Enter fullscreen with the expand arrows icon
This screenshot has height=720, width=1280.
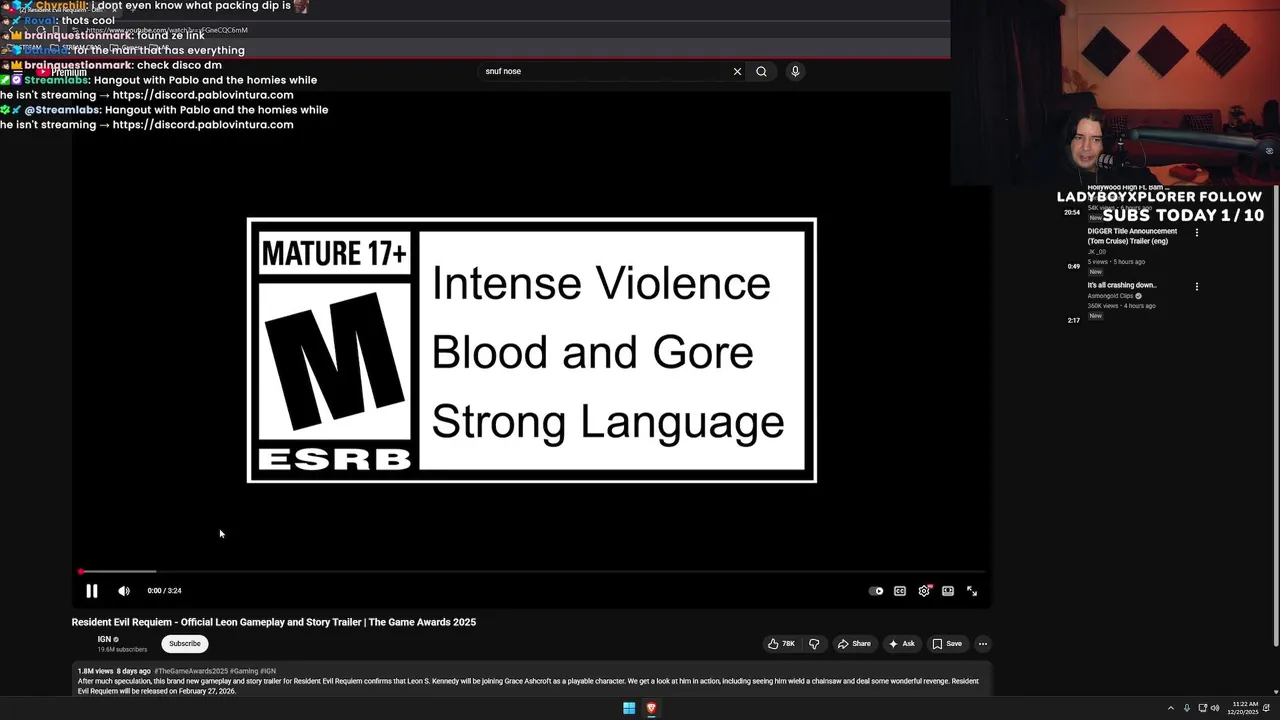(x=972, y=591)
